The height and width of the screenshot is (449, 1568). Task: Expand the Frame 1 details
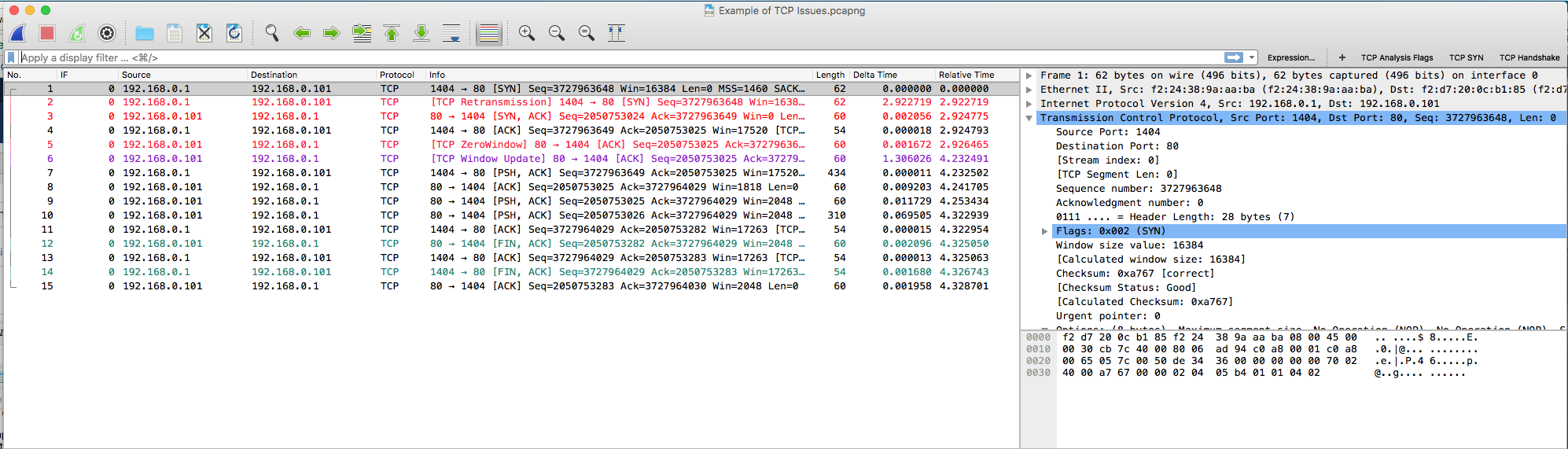[x=1029, y=75]
